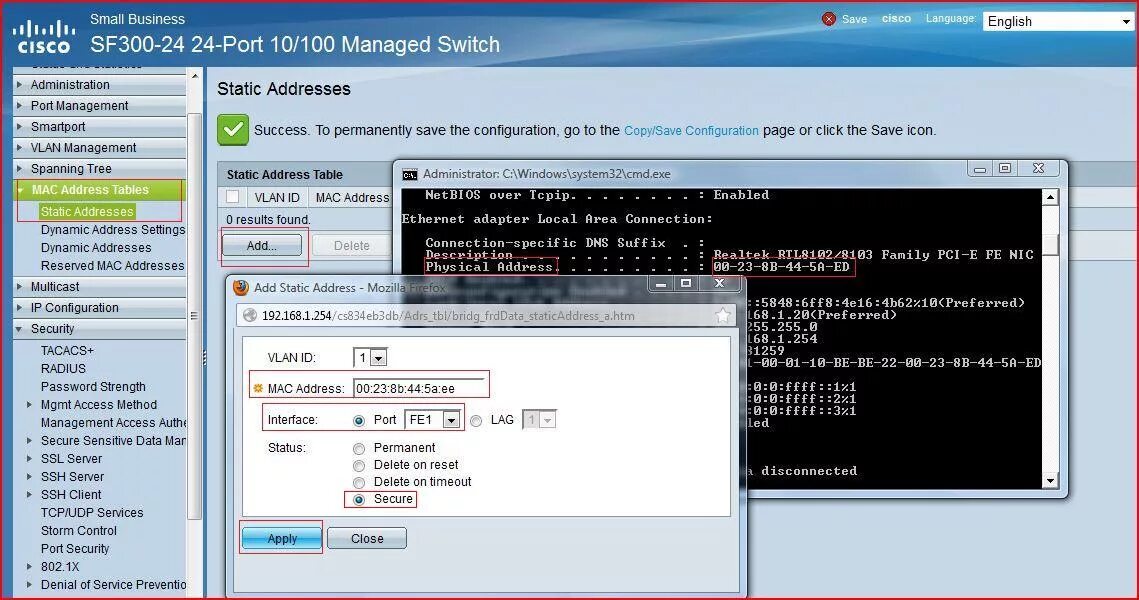The height and width of the screenshot is (600, 1139).
Task: Click the physical address 00-23-8B-44-5A-ED
Action: 781,267
